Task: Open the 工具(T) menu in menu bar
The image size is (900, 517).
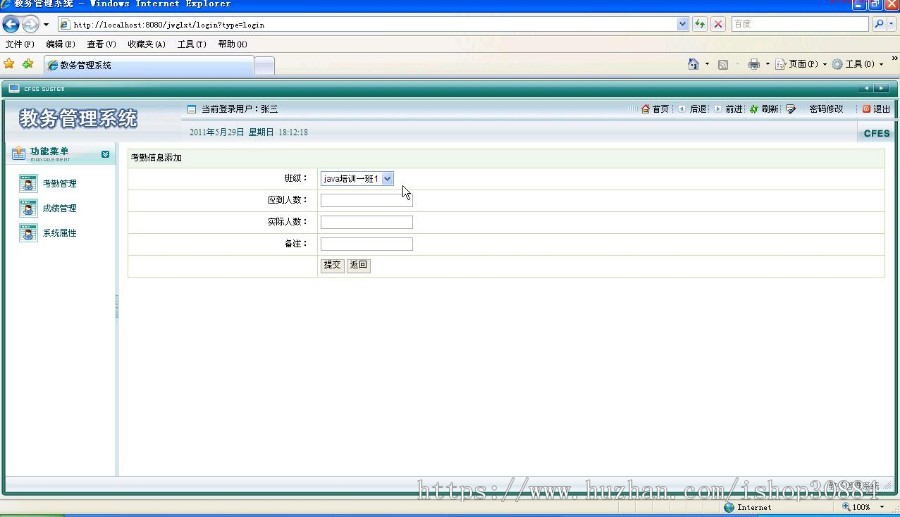Action: 192,44
